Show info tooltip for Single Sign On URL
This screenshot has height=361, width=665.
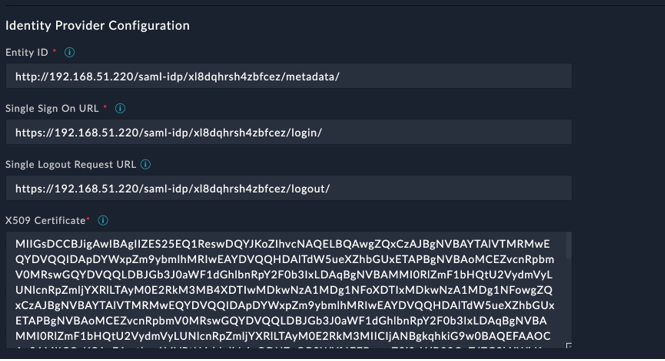(120, 108)
